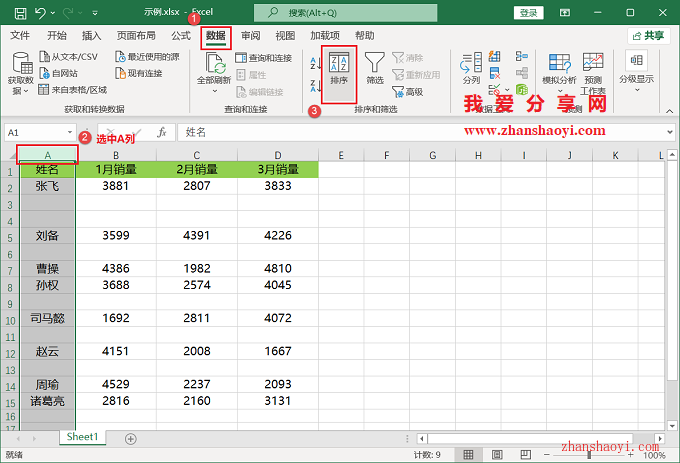This screenshot has width=680, height=463.
Task: Select From Table/Range (来自表格/区域)
Action: tap(72, 90)
